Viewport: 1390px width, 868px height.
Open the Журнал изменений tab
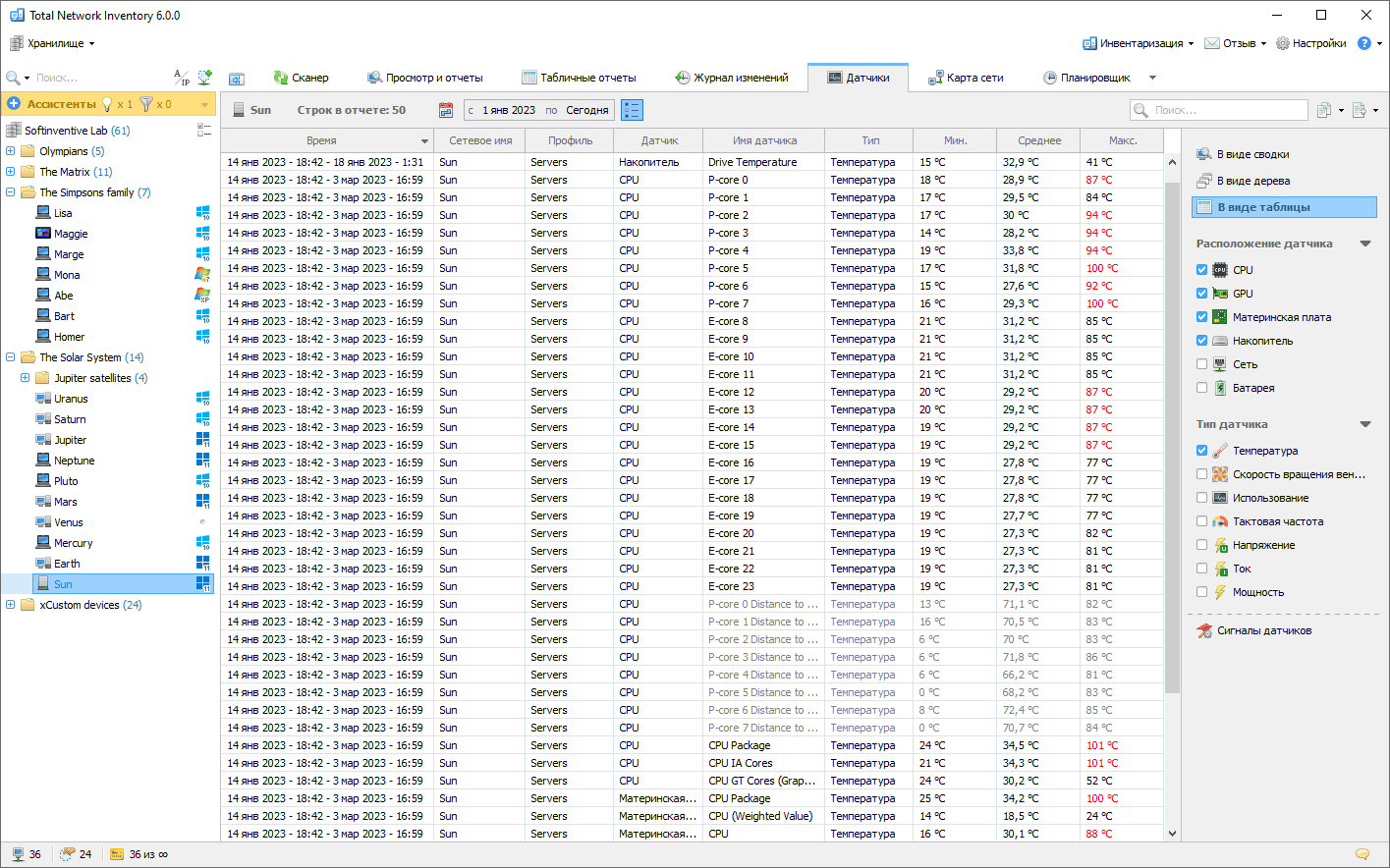point(732,78)
